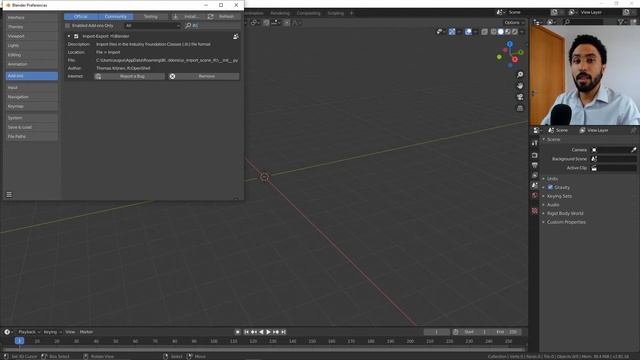Image resolution: width=640 pixels, height=360 pixels.
Task: Click the play animation button
Action: [x=269, y=332]
